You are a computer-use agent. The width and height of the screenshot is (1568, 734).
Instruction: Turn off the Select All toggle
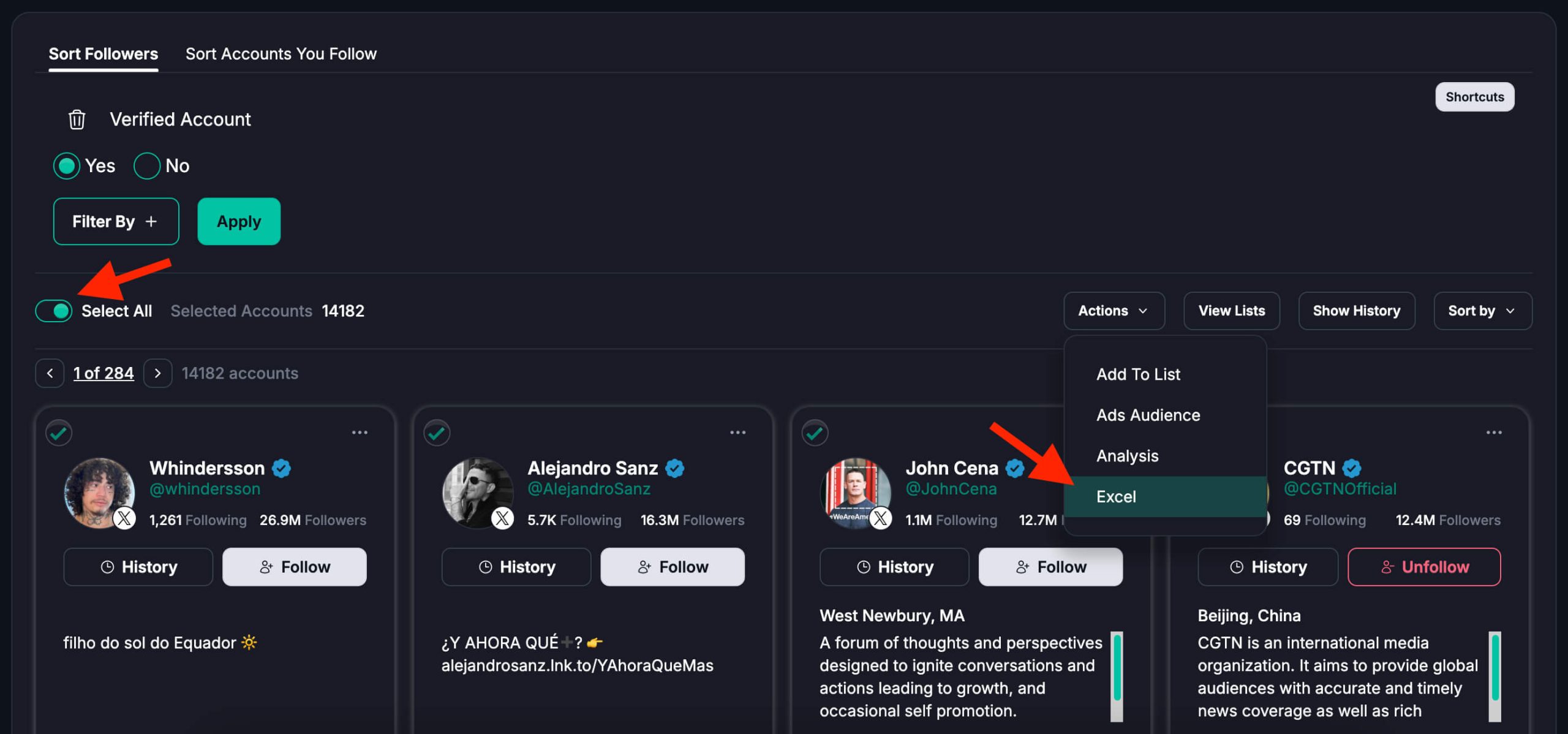[x=54, y=311]
